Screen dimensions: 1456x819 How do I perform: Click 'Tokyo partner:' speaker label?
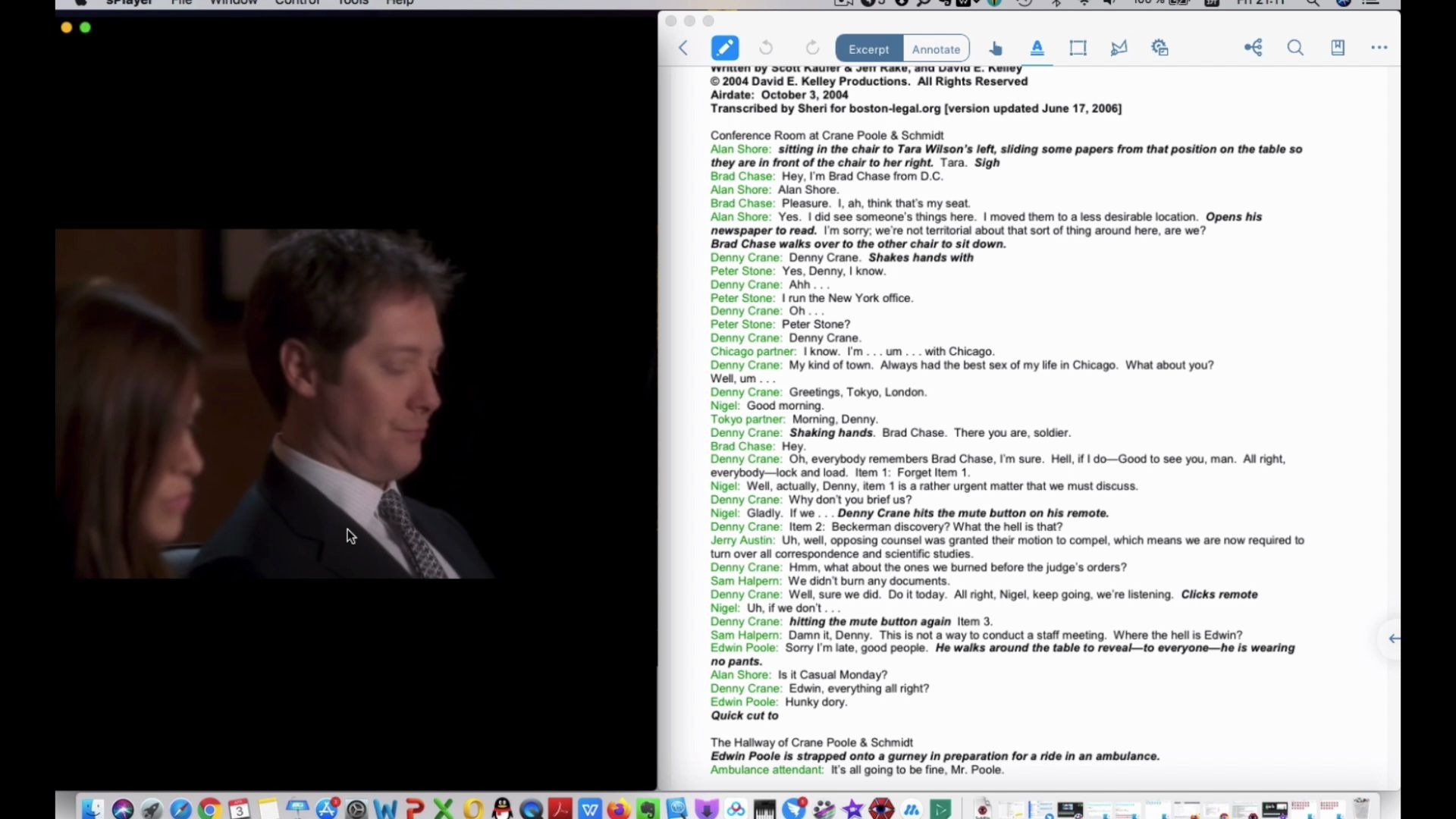coord(748,419)
